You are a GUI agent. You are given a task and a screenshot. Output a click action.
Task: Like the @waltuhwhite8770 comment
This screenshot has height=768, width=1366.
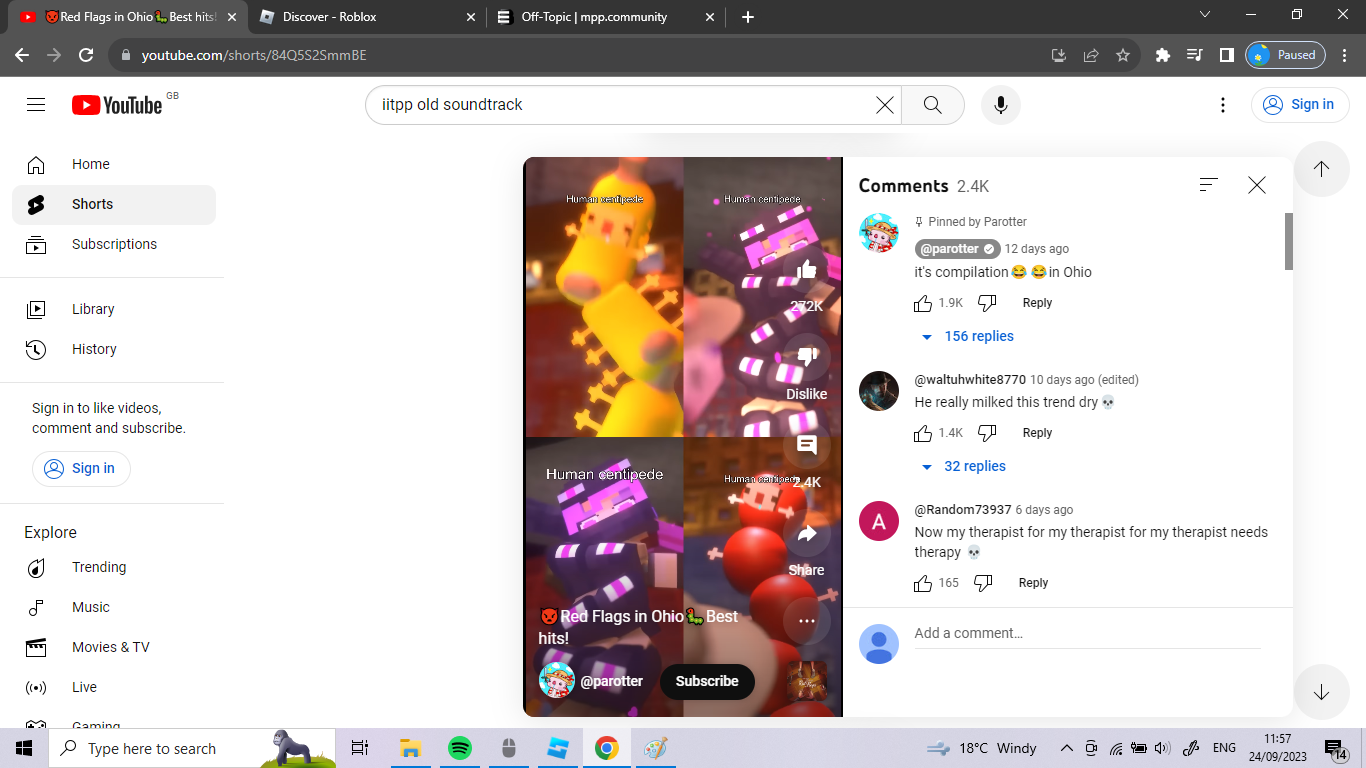click(923, 433)
